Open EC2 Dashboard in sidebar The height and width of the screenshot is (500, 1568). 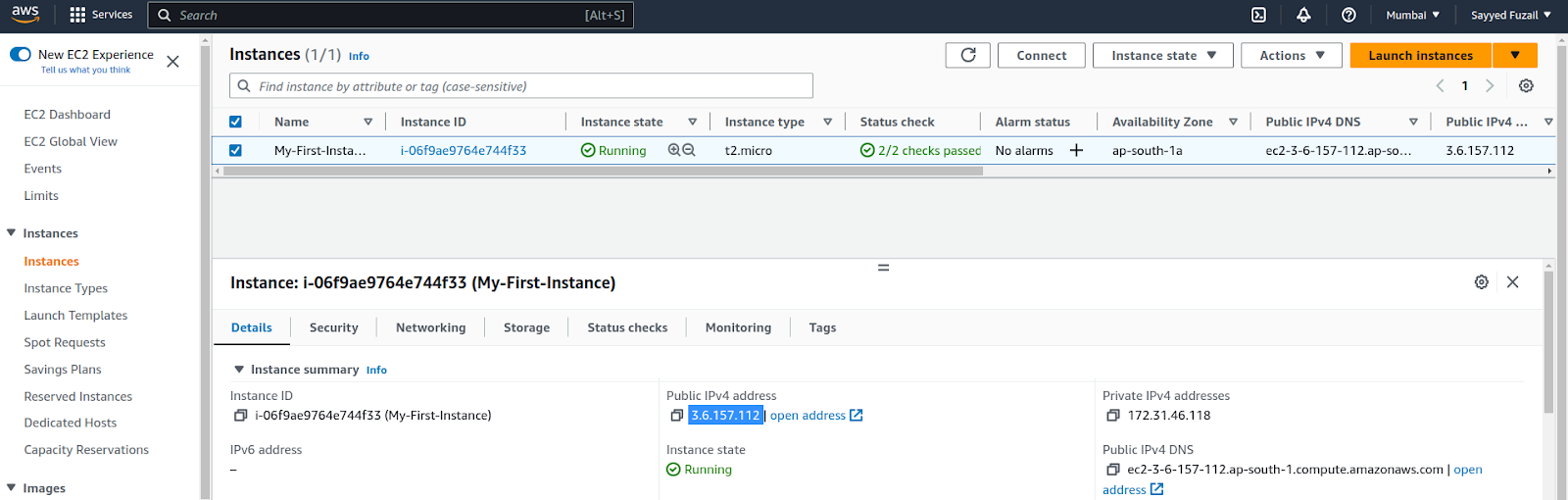click(x=67, y=115)
